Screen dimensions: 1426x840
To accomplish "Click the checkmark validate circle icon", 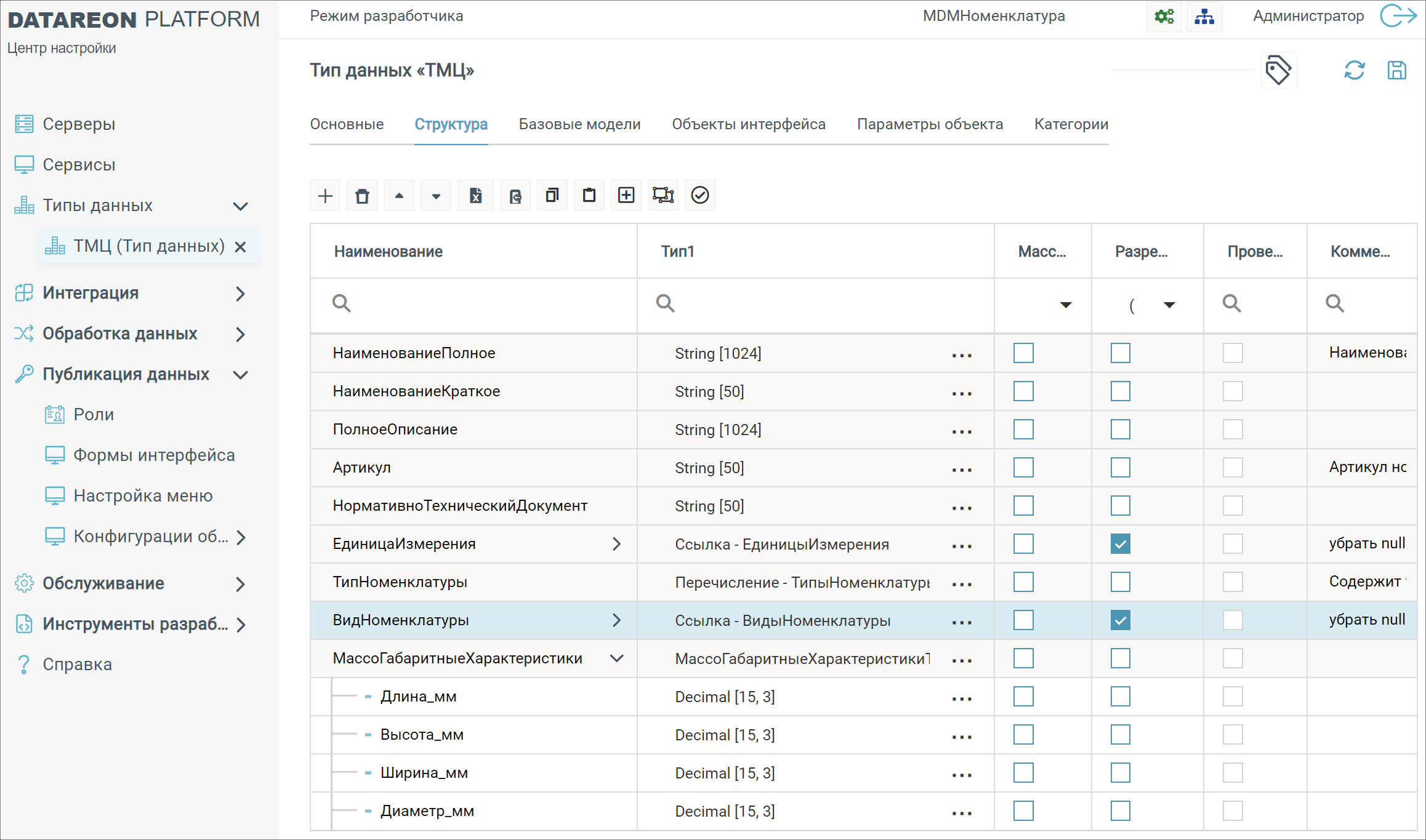I will 700,196.
